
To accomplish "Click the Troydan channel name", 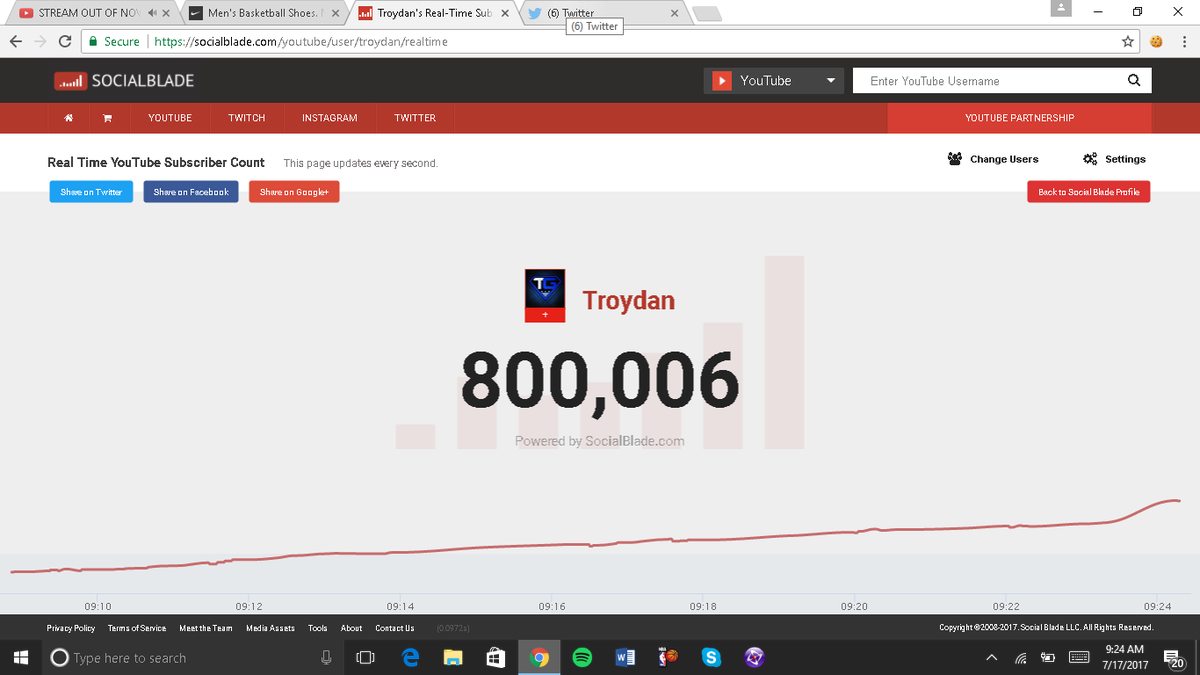I will click(629, 300).
